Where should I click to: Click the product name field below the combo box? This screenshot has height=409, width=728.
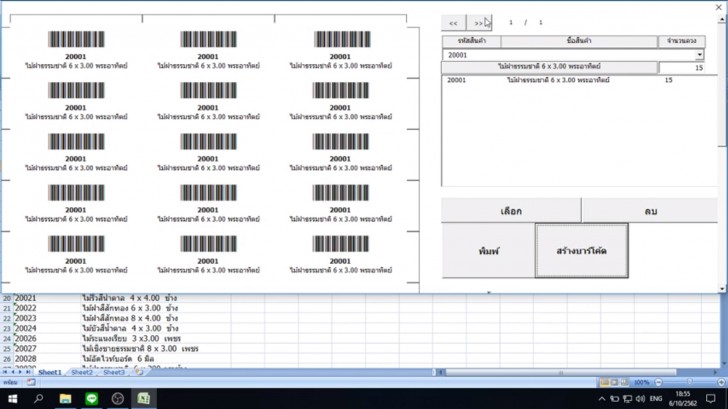[549, 67]
